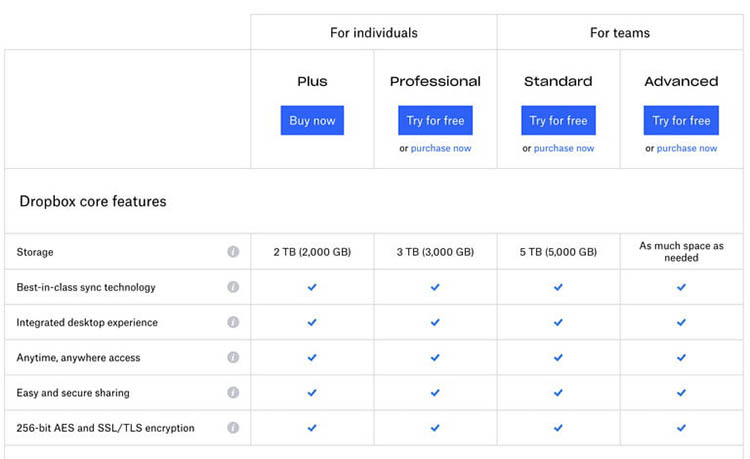
Task: Click Advanced checkmark for Best-in-class sync technology
Action: click(681, 287)
